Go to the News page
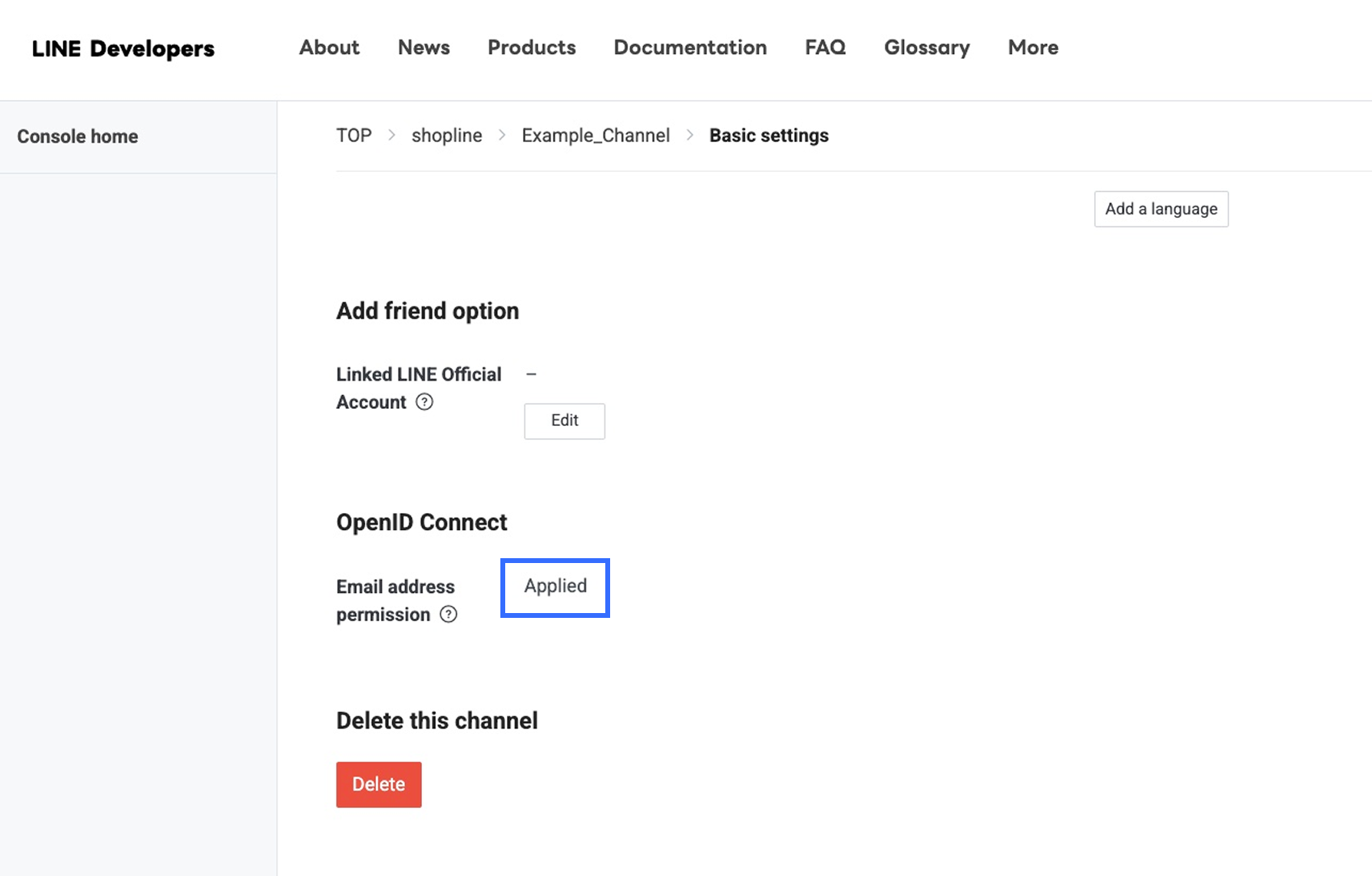 tap(424, 48)
